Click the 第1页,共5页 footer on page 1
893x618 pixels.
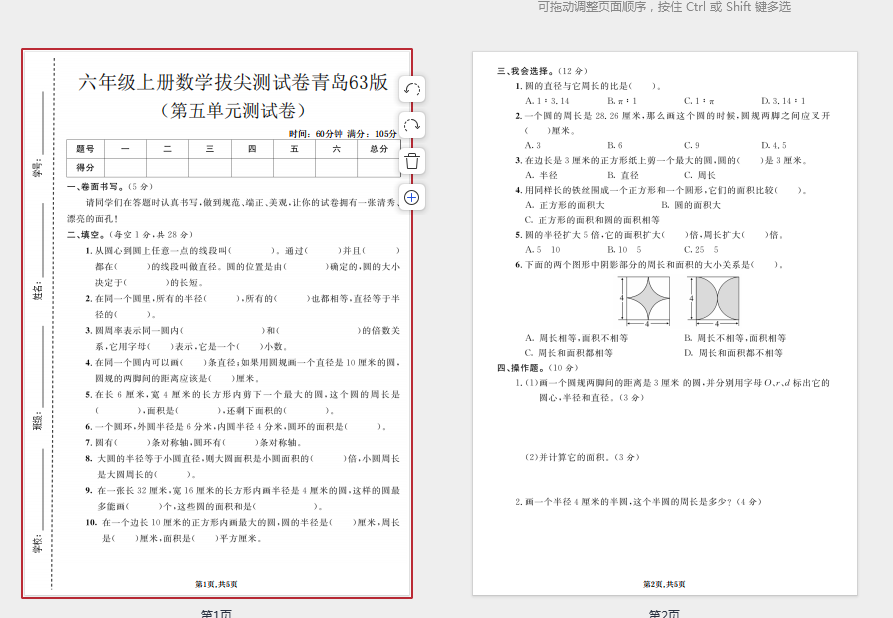point(216,583)
